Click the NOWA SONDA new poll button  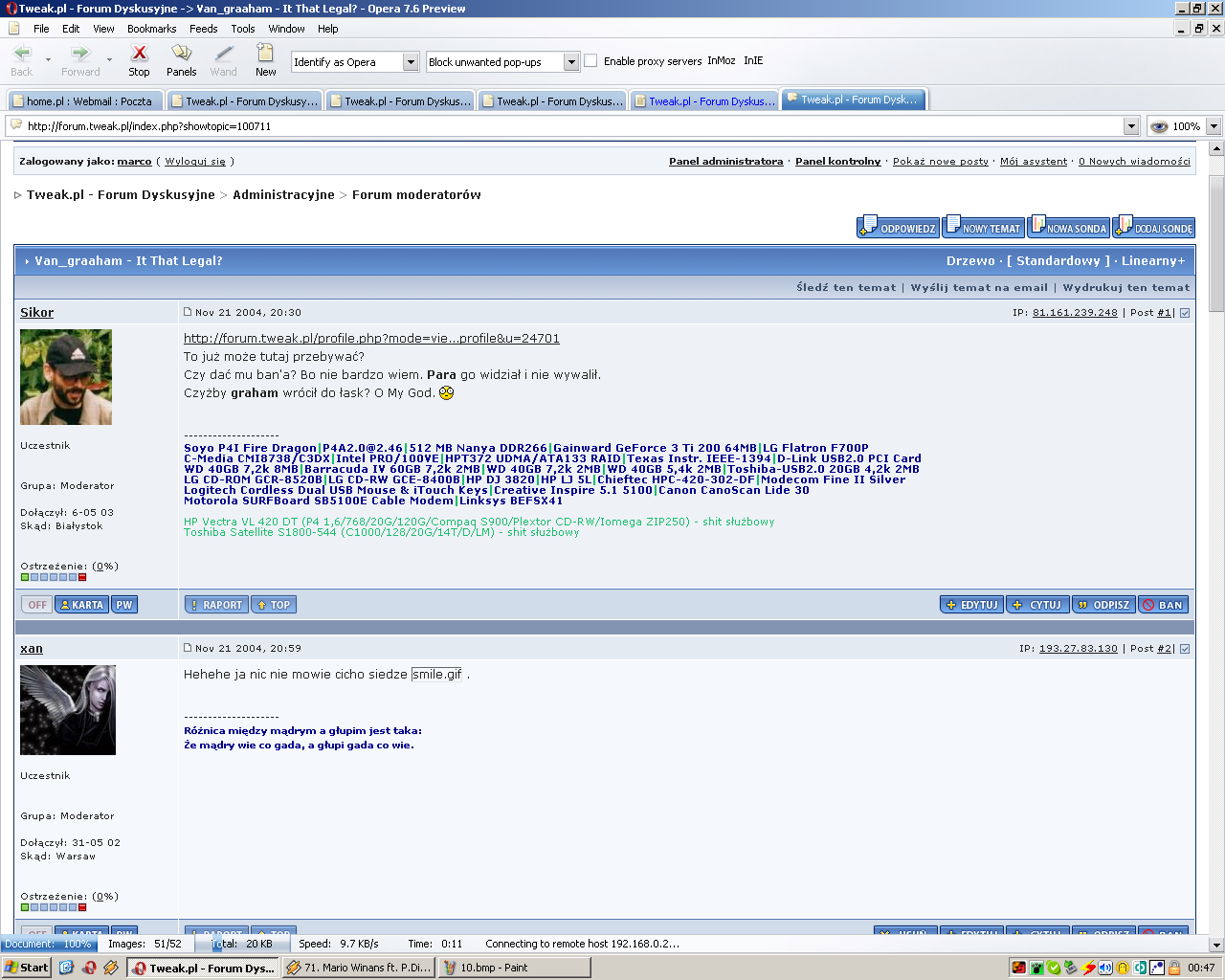1068,227
